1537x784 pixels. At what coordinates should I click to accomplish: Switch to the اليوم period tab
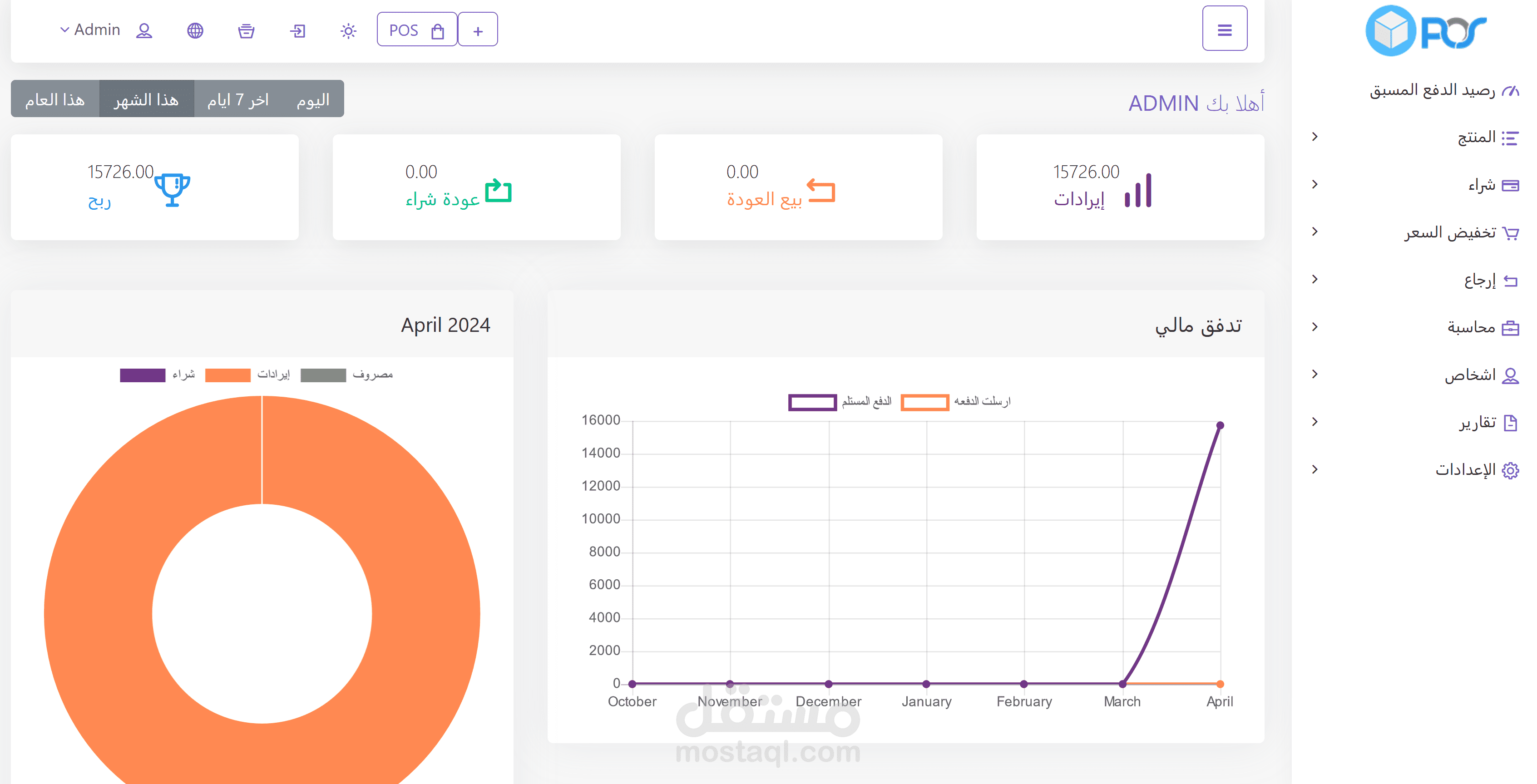pos(313,99)
